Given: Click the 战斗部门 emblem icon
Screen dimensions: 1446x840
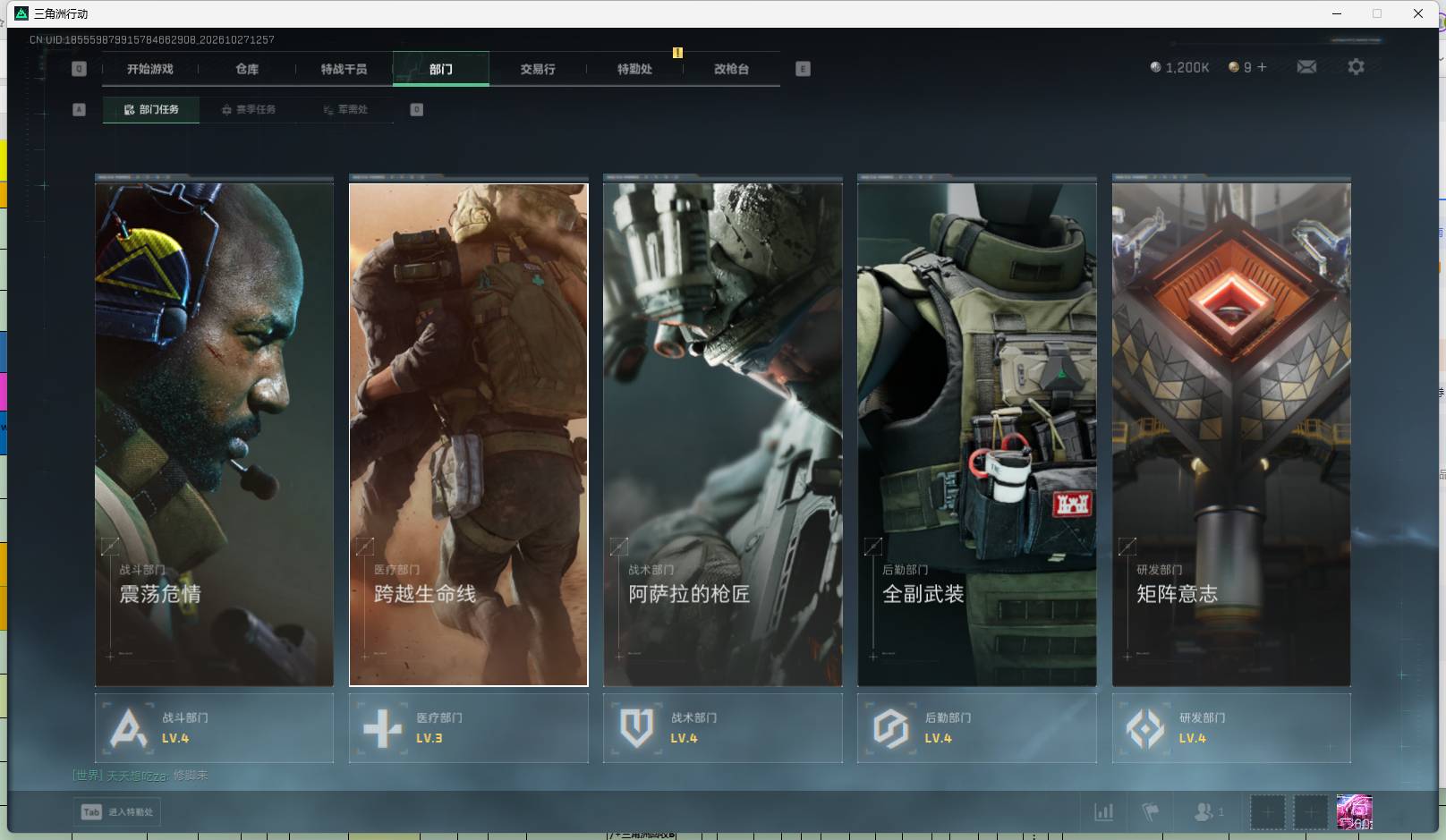Looking at the screenshot, I should tap(128, 728).
